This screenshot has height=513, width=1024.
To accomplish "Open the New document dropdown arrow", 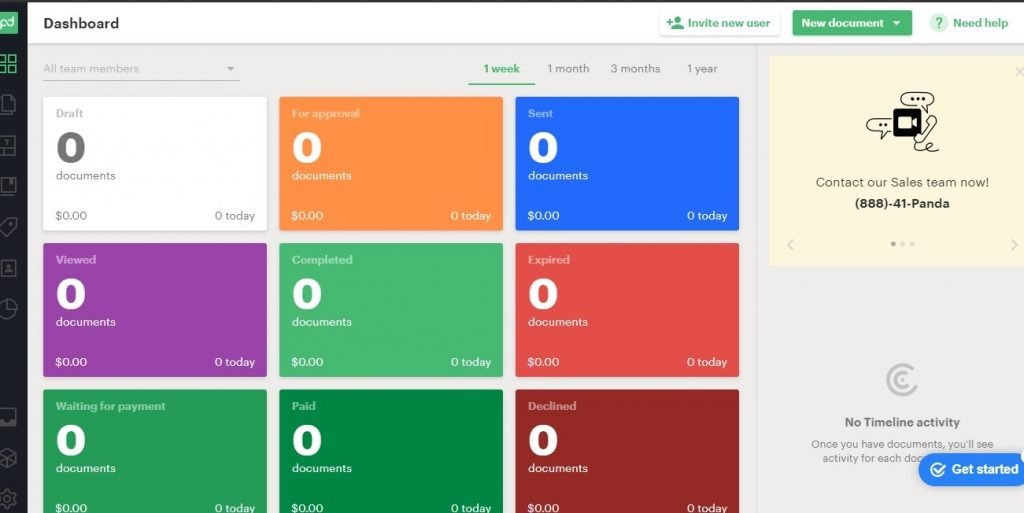I will pos(896,23).
